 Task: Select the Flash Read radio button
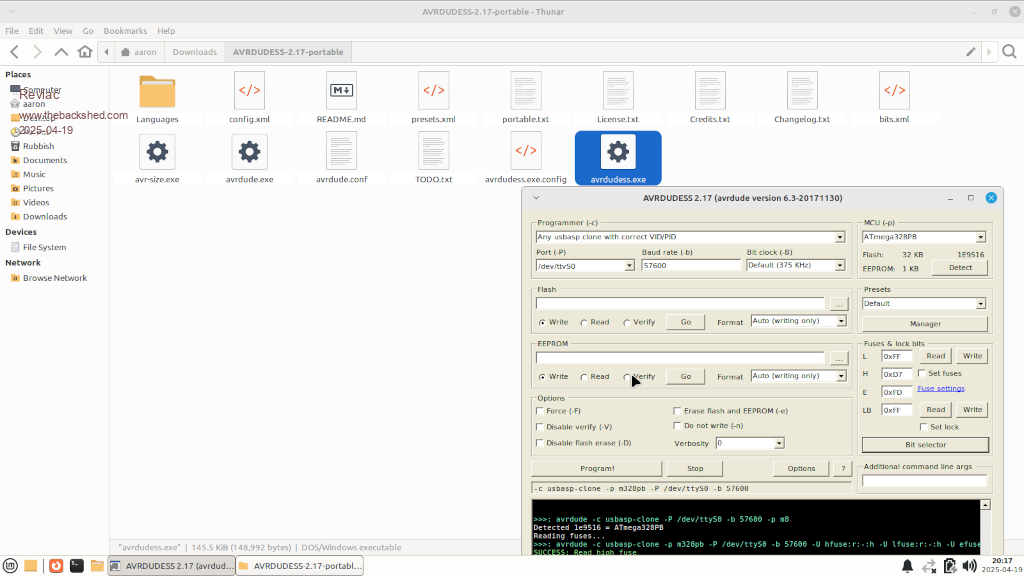pos(585,322)
